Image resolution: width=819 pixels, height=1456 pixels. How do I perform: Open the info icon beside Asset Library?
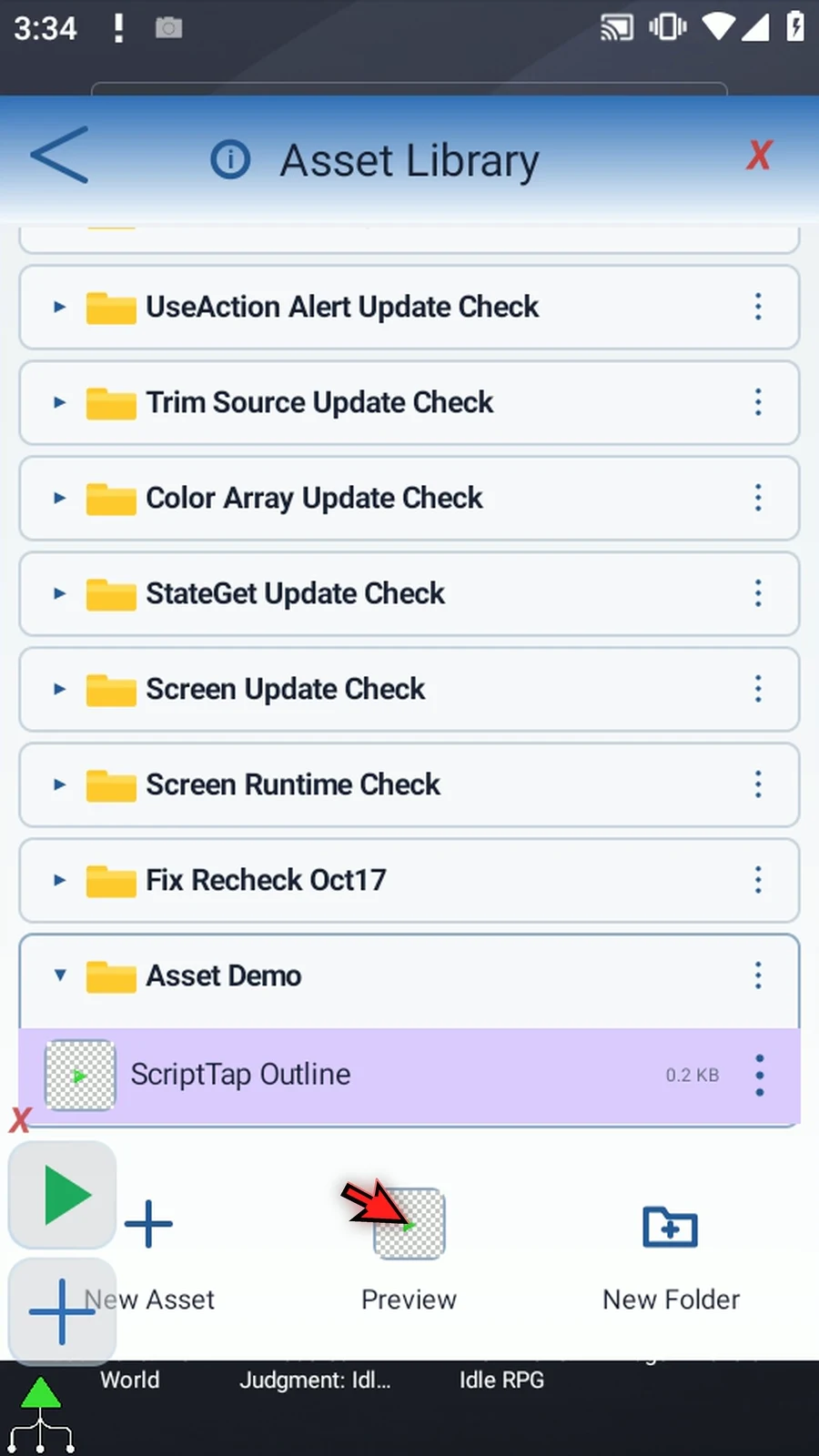coord(230,159)
